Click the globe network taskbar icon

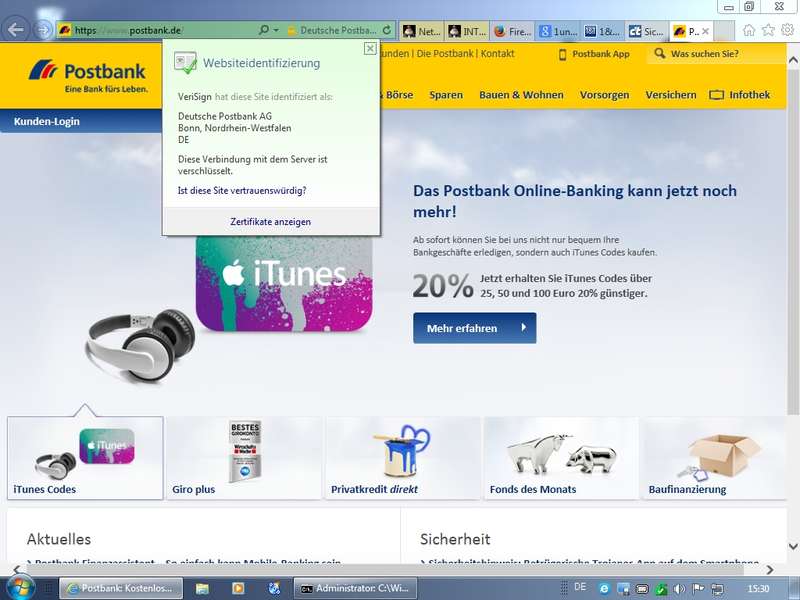point(274,589)
